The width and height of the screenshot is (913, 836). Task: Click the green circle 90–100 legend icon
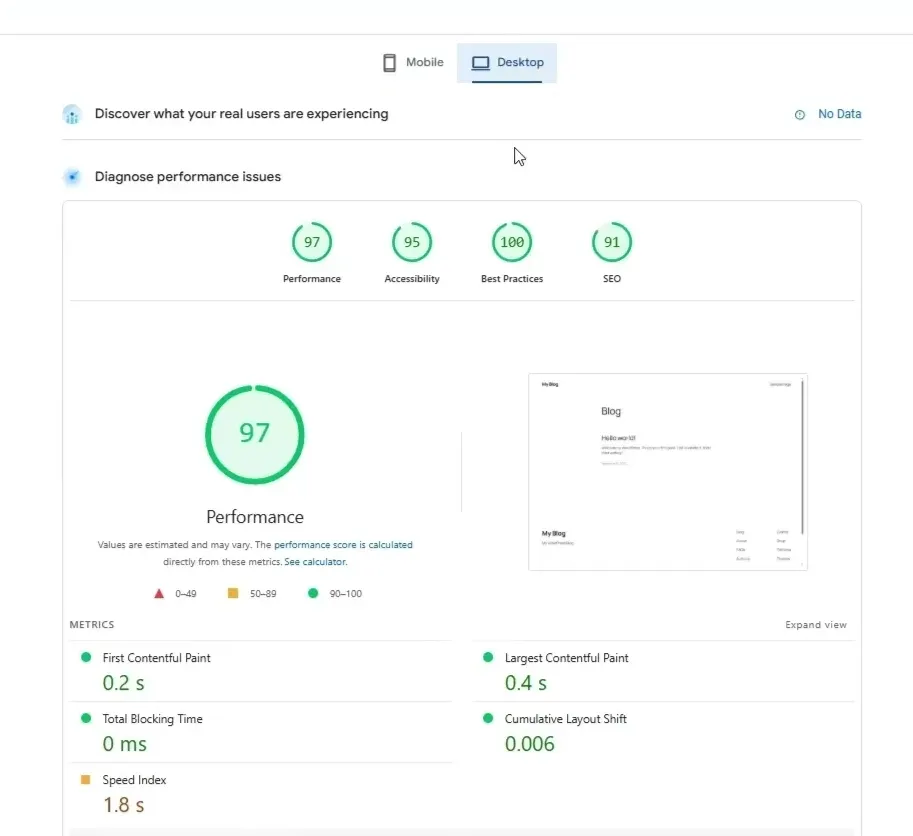tap(313, 593)
